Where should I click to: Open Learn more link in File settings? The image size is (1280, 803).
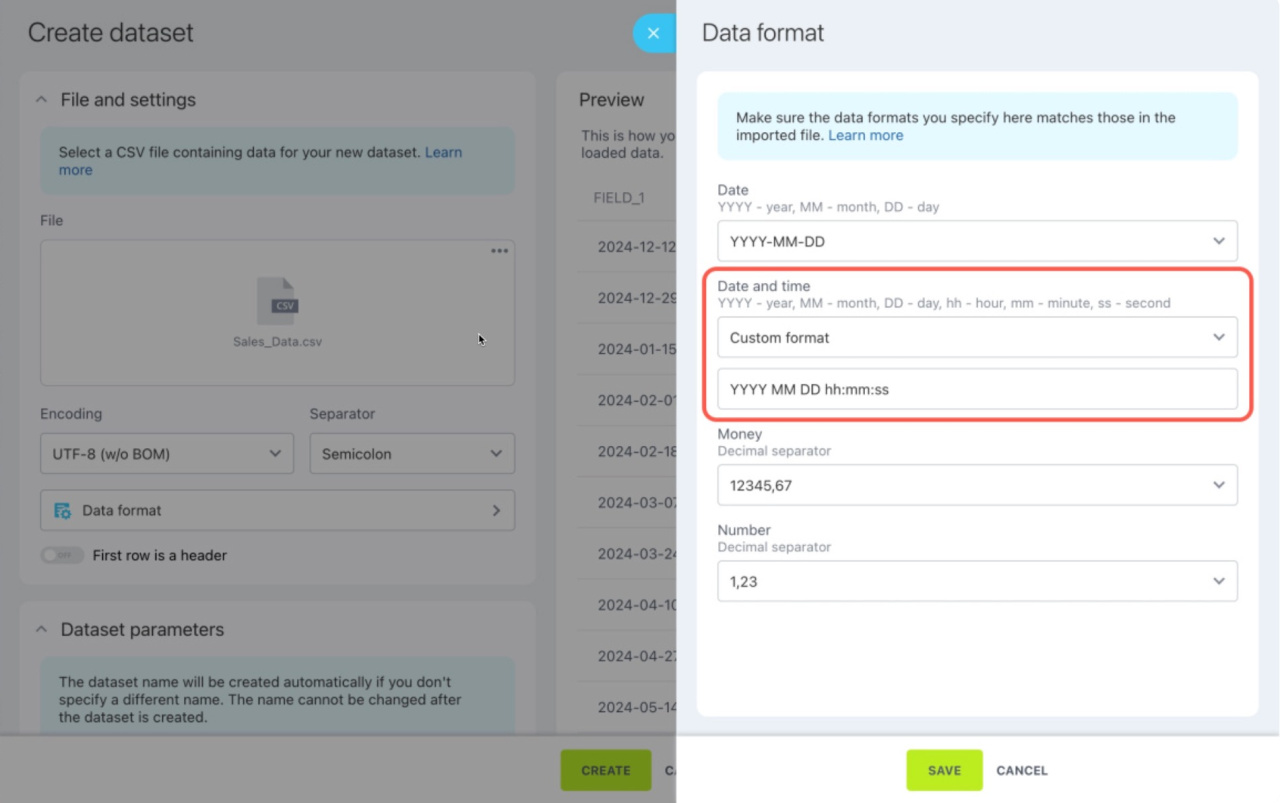(443, 153)
